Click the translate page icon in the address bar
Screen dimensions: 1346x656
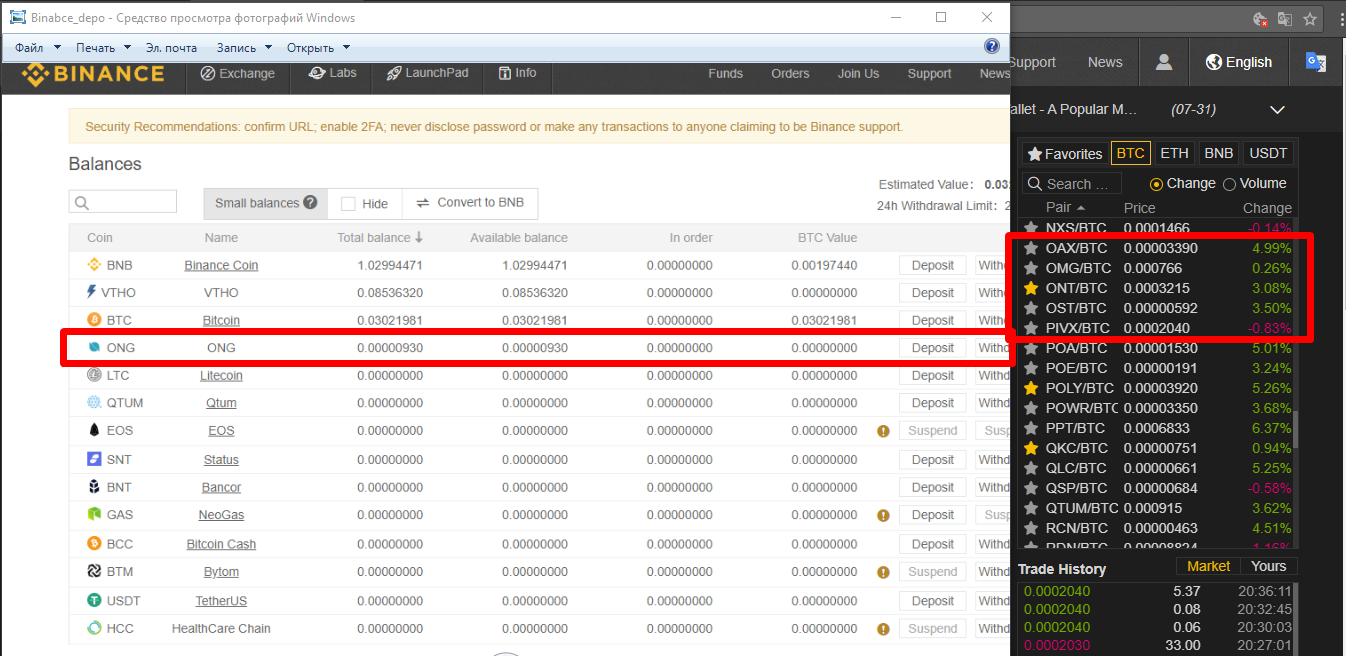pyautogui.click(x=1284, y=19)
